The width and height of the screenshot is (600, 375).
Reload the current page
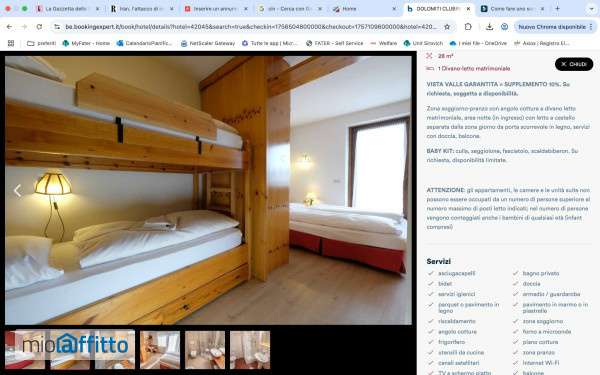tap(39, 27)
